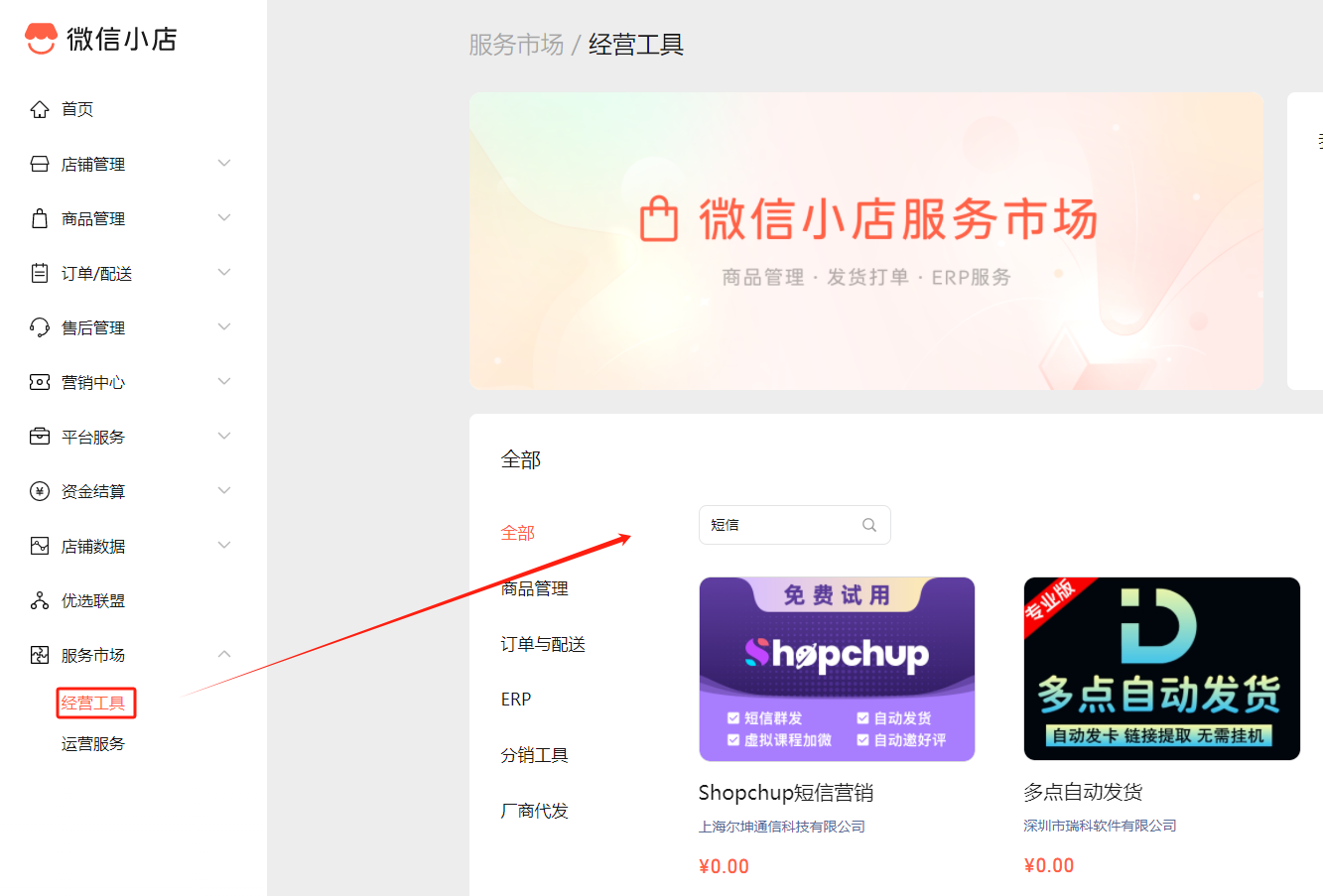Click the 售后管理 headset icon

pyautogui.click(x=40, y=327)
